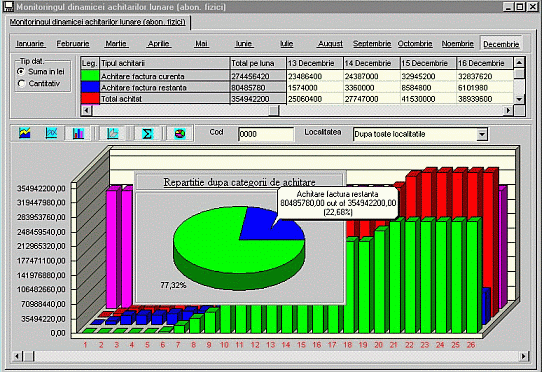Select the line chart icon
542x372 pixels.
click(x=52, y=133)
